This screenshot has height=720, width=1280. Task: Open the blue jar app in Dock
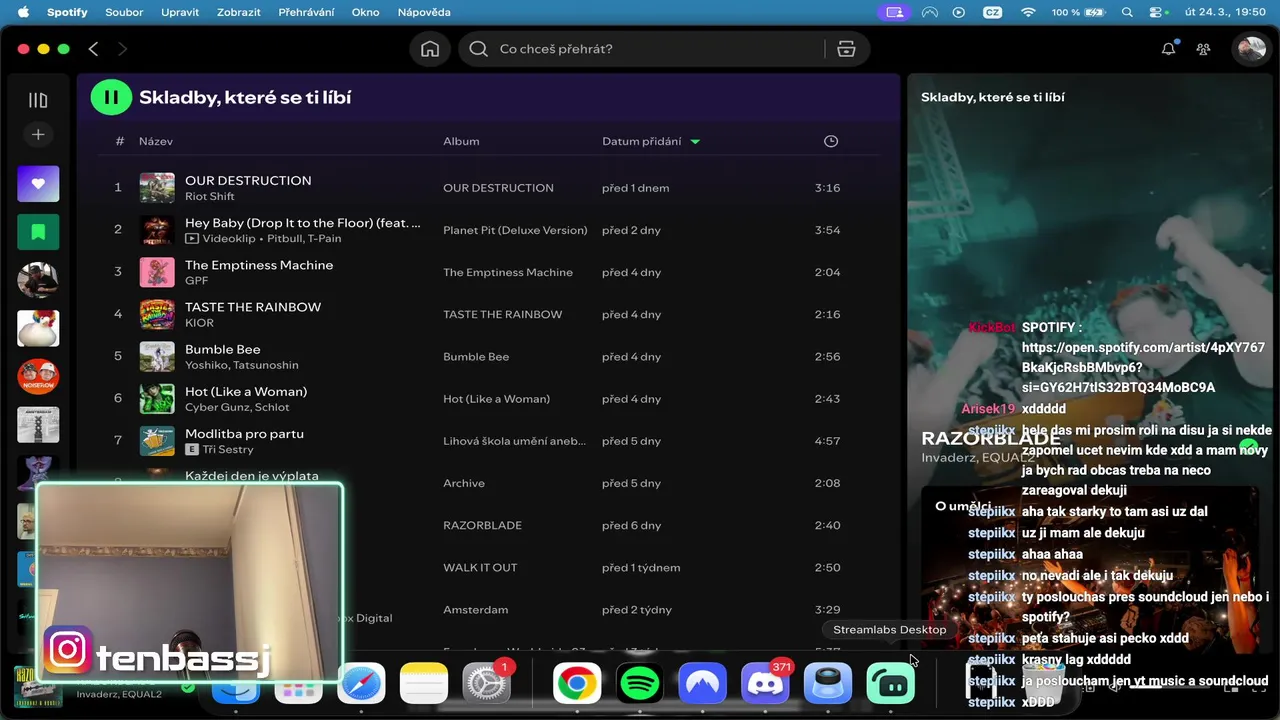coord(828,684)
